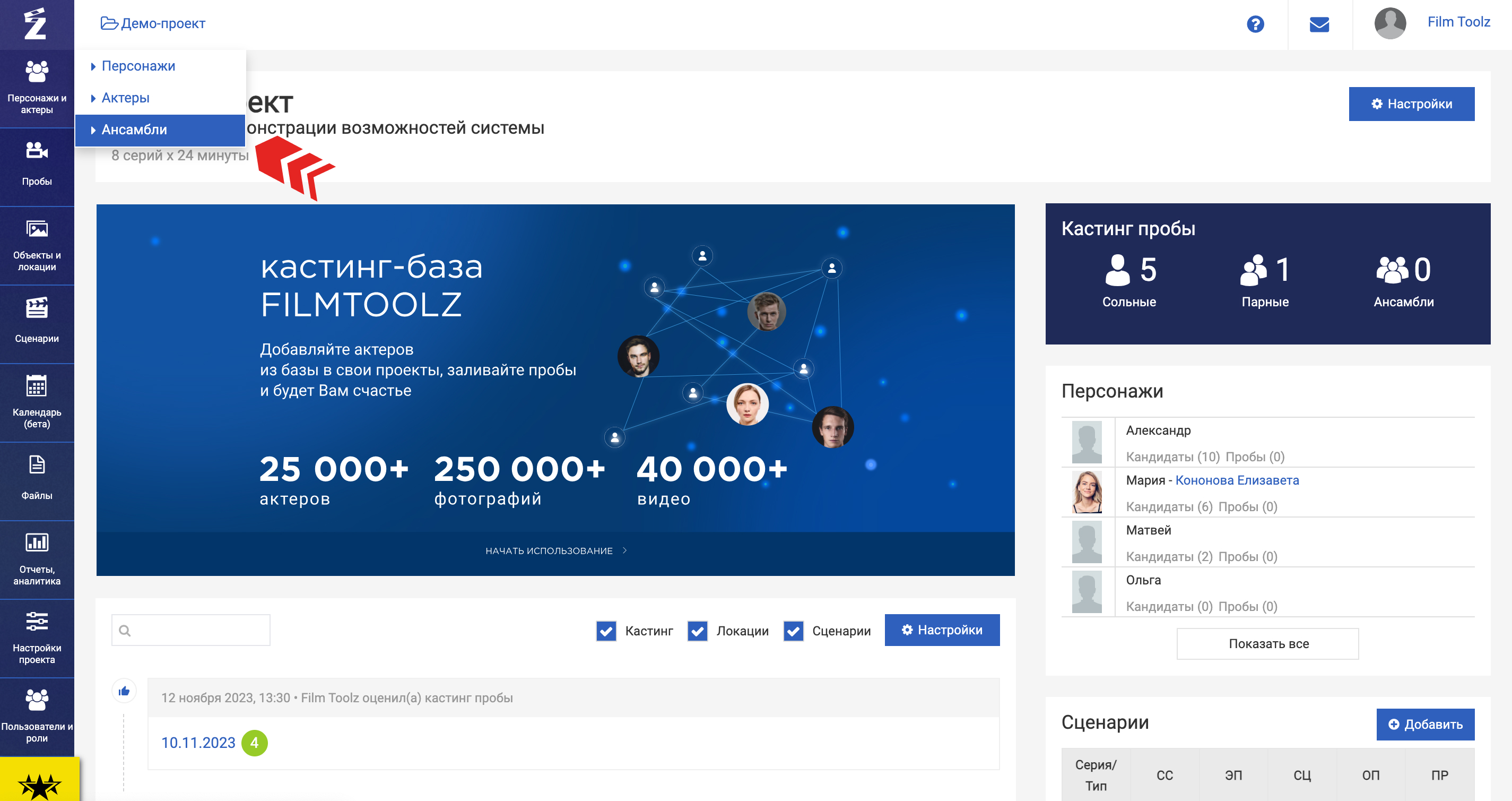Click the Ансамбли casting count icon

[x=1392, y=270]
